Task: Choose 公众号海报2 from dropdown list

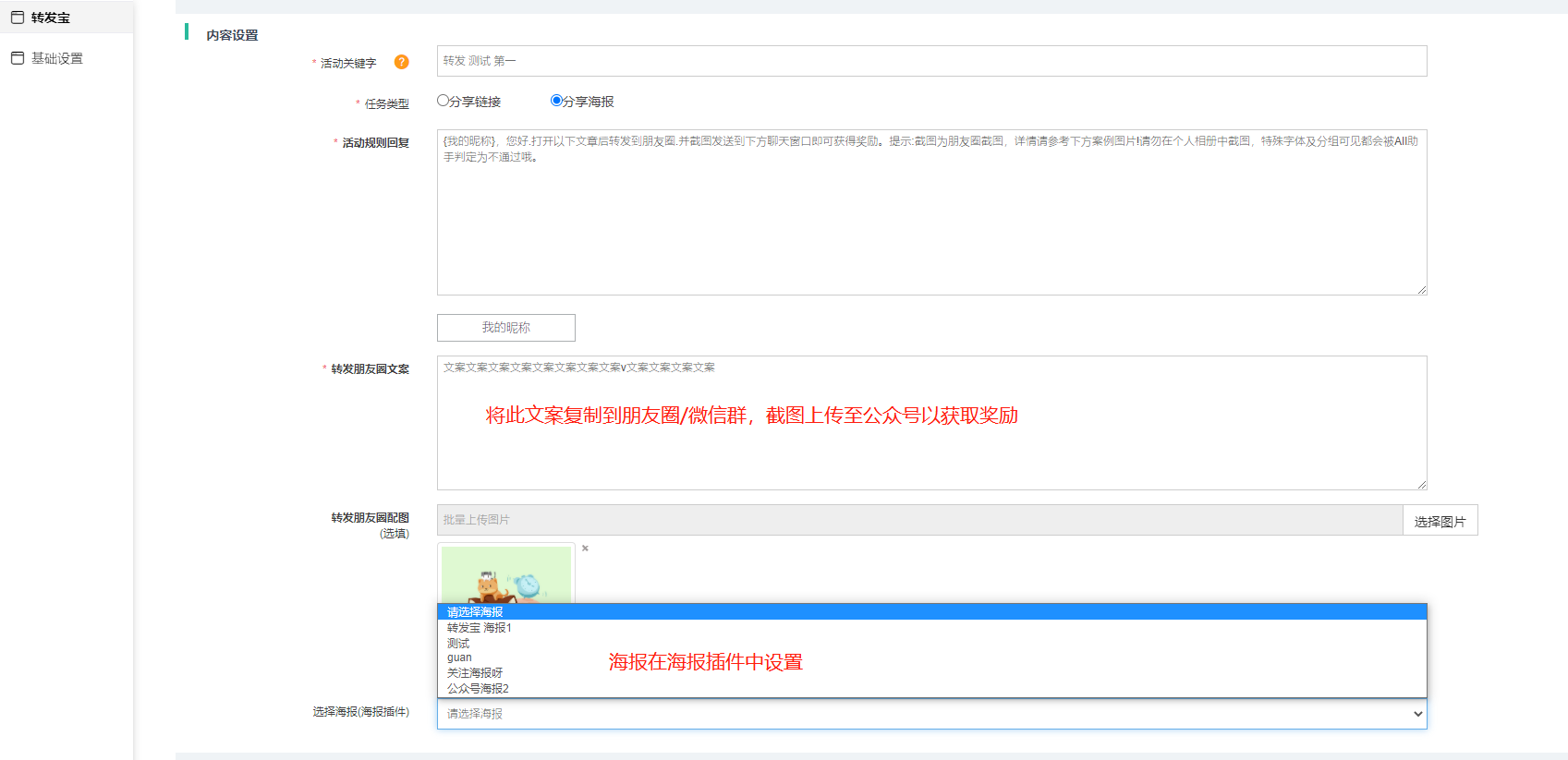Action: coord(478,689)
